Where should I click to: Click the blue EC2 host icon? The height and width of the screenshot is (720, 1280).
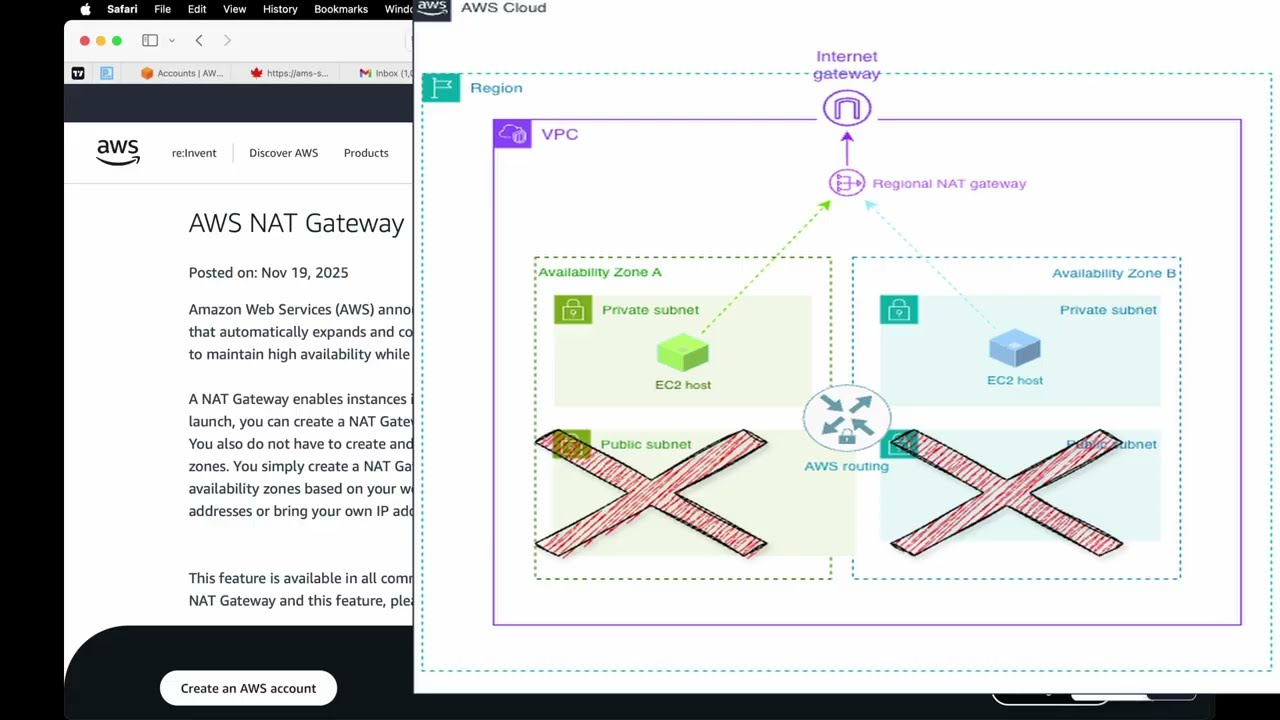[x=1015, y=349]
